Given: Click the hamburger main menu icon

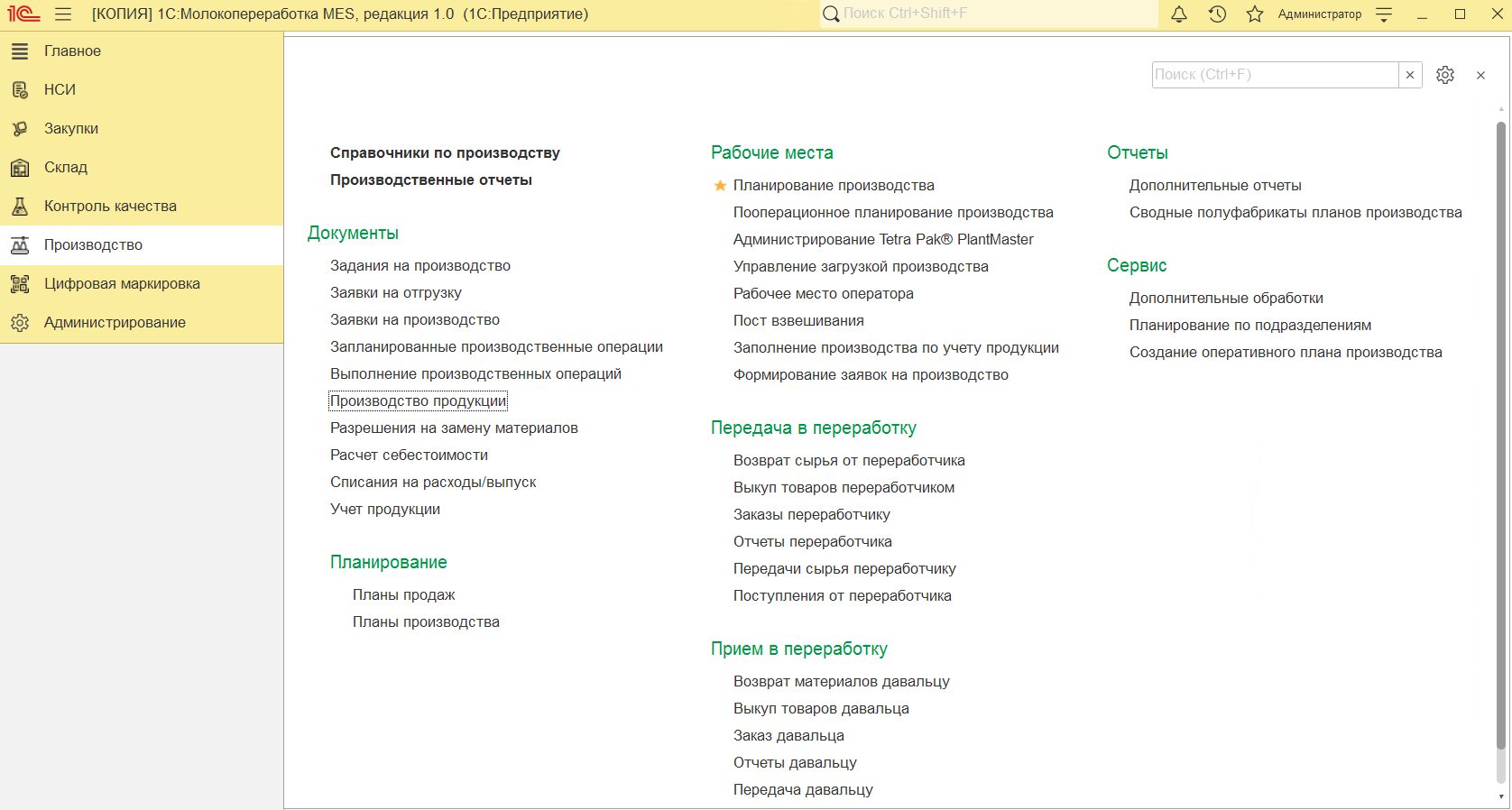Looking at the screenshot, I should (x=63, y=14).
